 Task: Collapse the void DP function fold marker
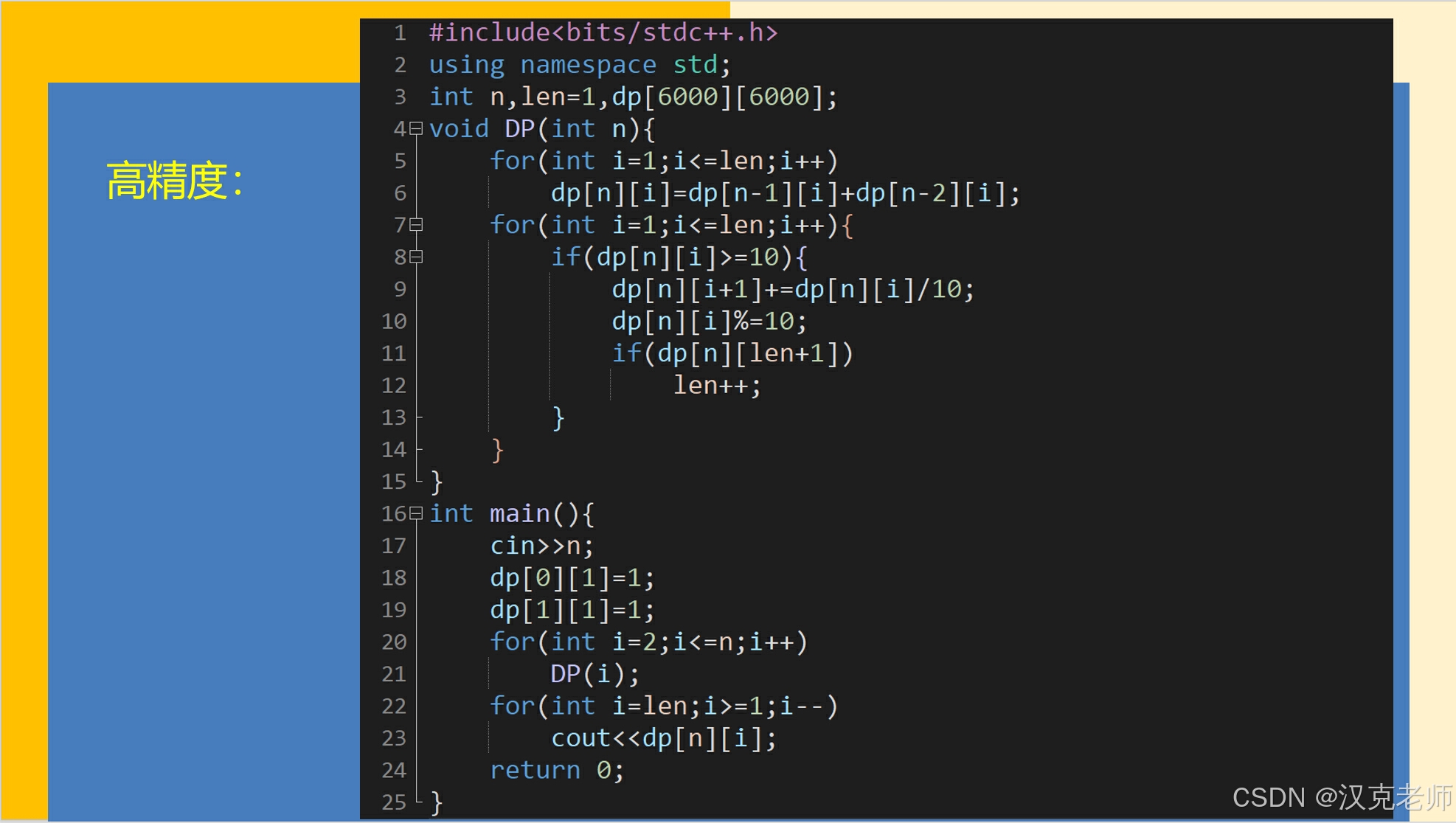pyautogui.click(x=416, y=129)
